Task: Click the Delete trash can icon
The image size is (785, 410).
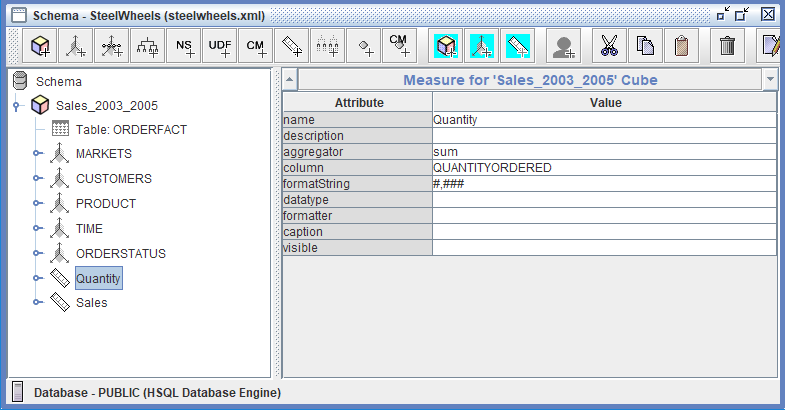Action: click(728, 46)
